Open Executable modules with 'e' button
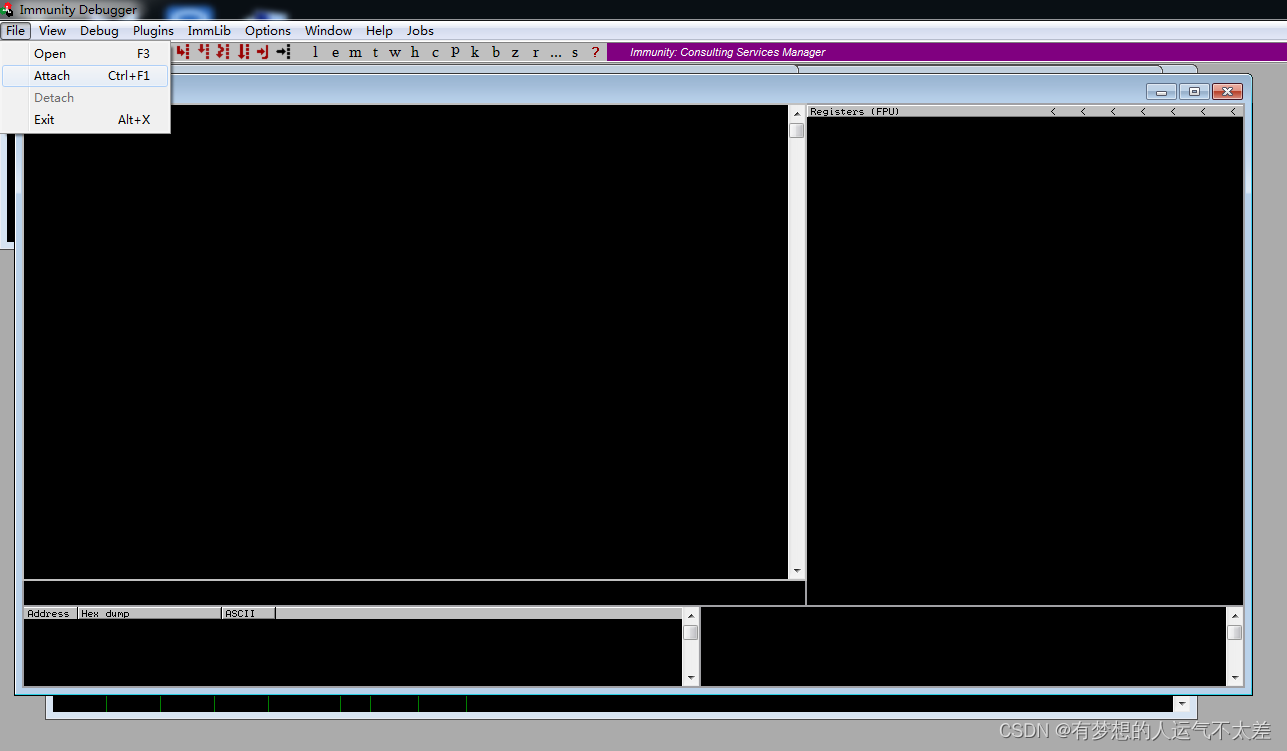This screenshot has width=1287, height=751. tap(335, 52)
